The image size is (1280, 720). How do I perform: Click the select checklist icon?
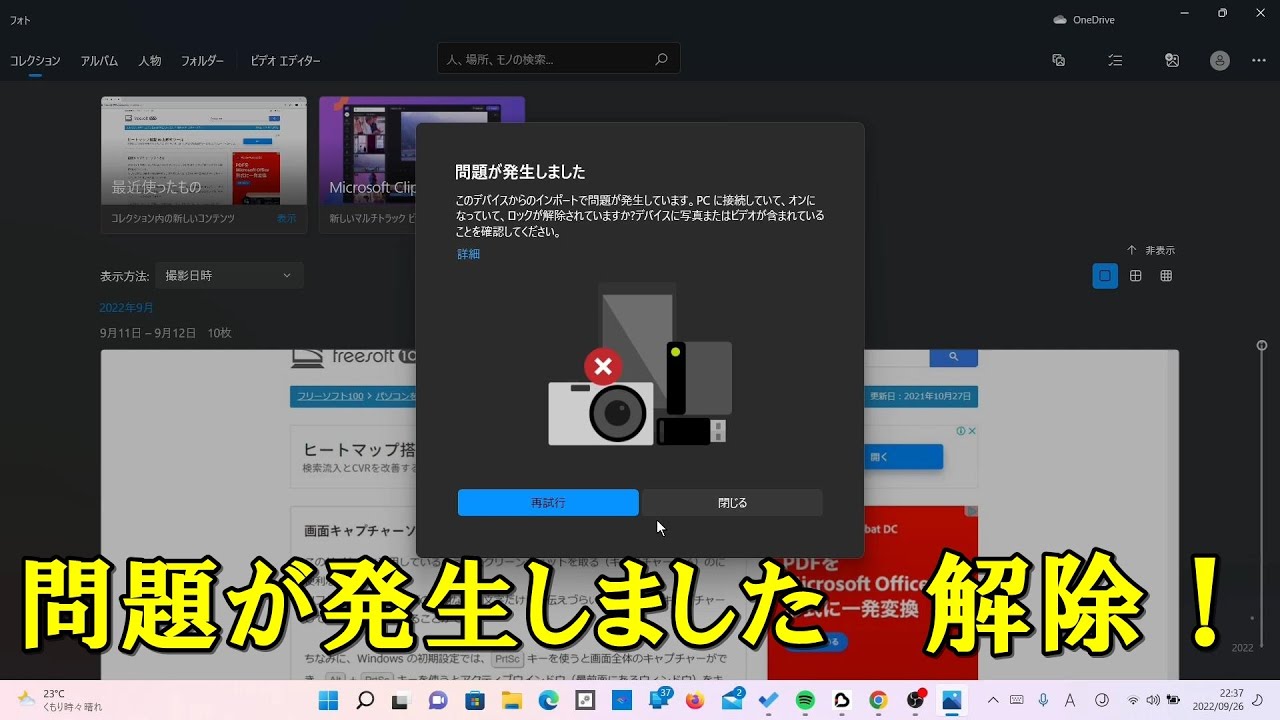coord(1115,60)
